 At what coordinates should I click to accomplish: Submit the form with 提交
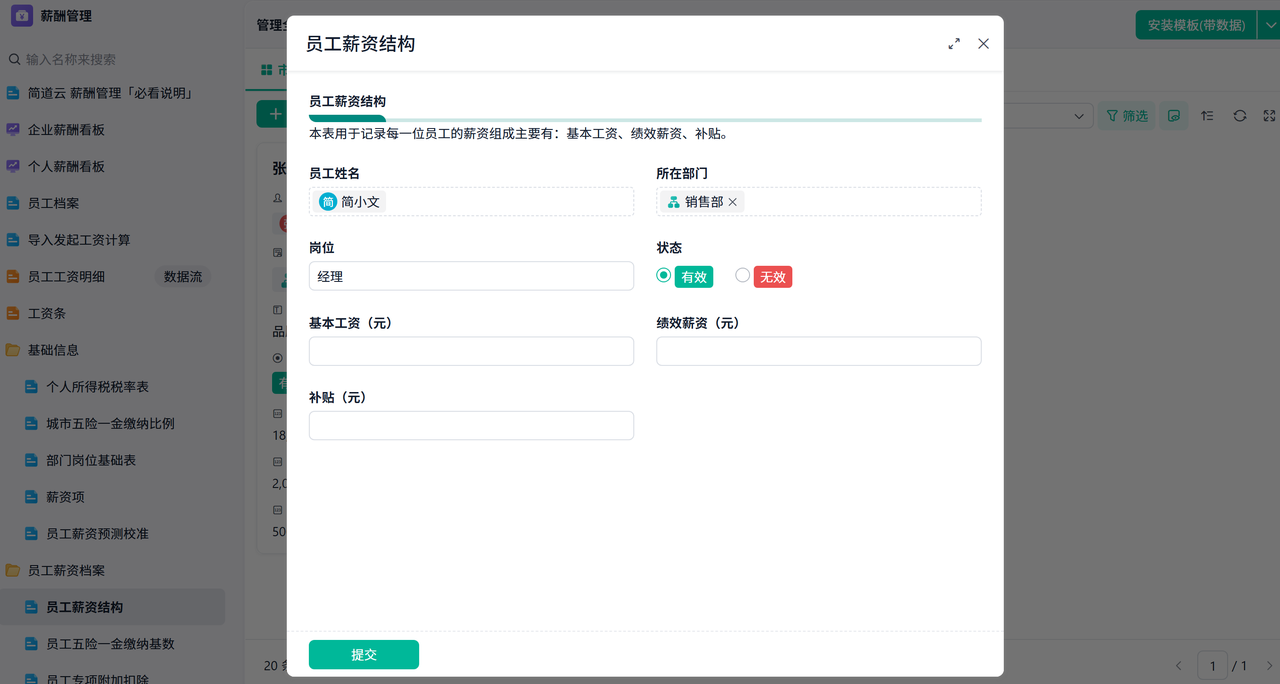click(x=364, y=654)
